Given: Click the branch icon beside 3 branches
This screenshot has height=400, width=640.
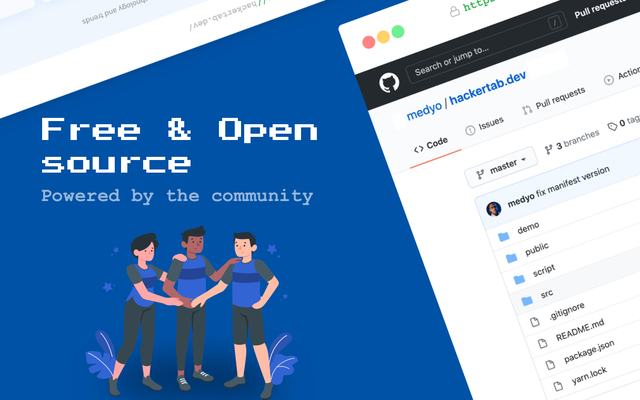Looking at the screenshot, I should 549,150.
